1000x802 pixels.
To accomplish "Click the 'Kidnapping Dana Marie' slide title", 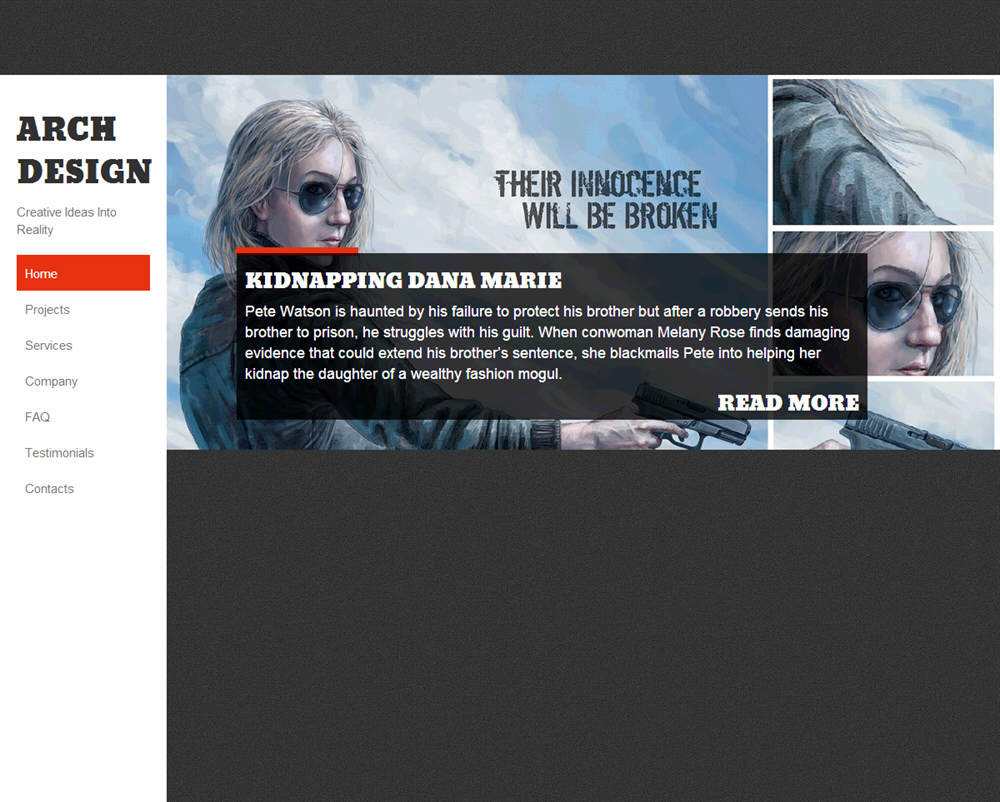I will point(403,281).
